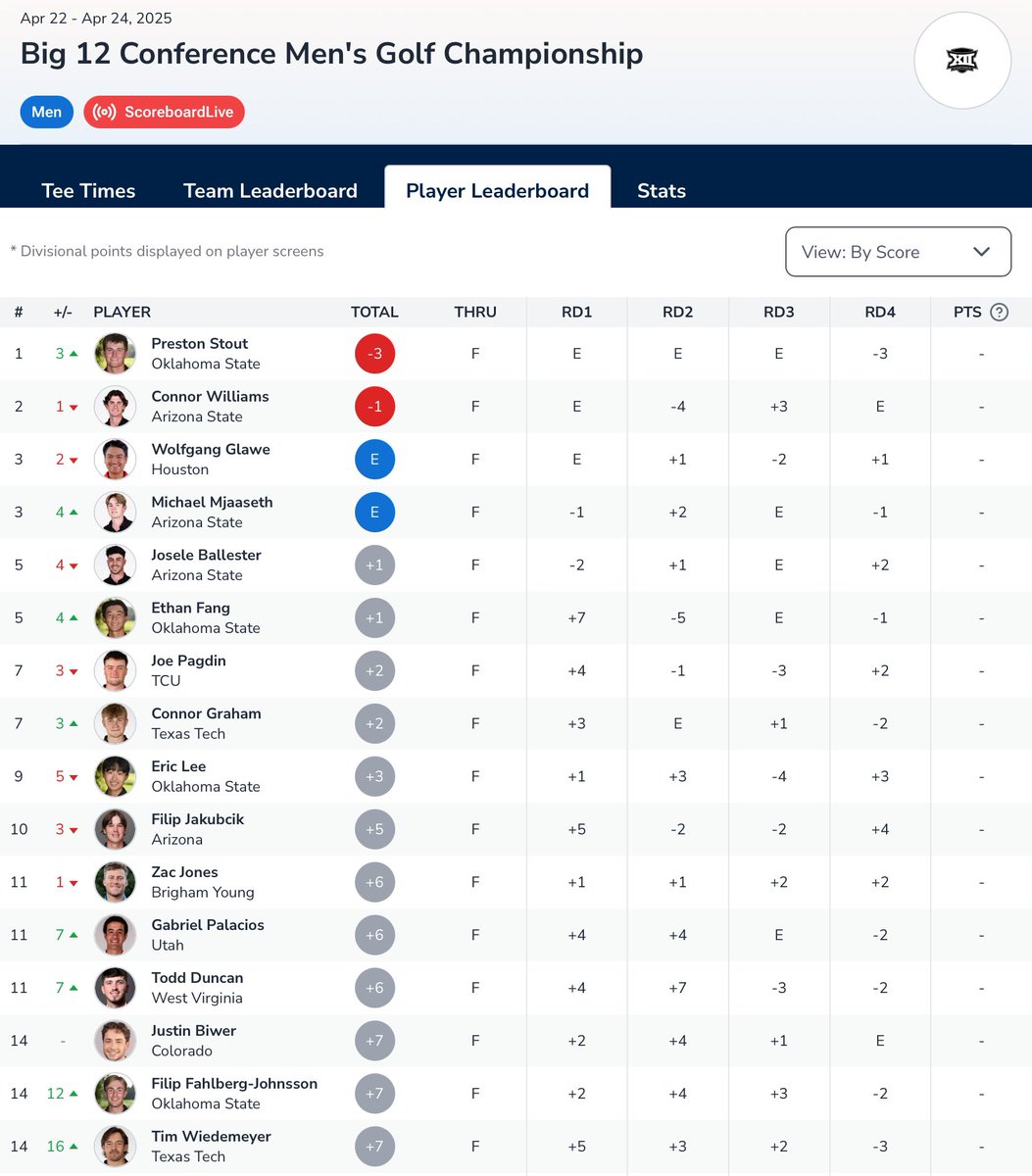This screenshot has width=1032, height=1176.
Task: Open the View: By Score dropdown
Action: 898,252
